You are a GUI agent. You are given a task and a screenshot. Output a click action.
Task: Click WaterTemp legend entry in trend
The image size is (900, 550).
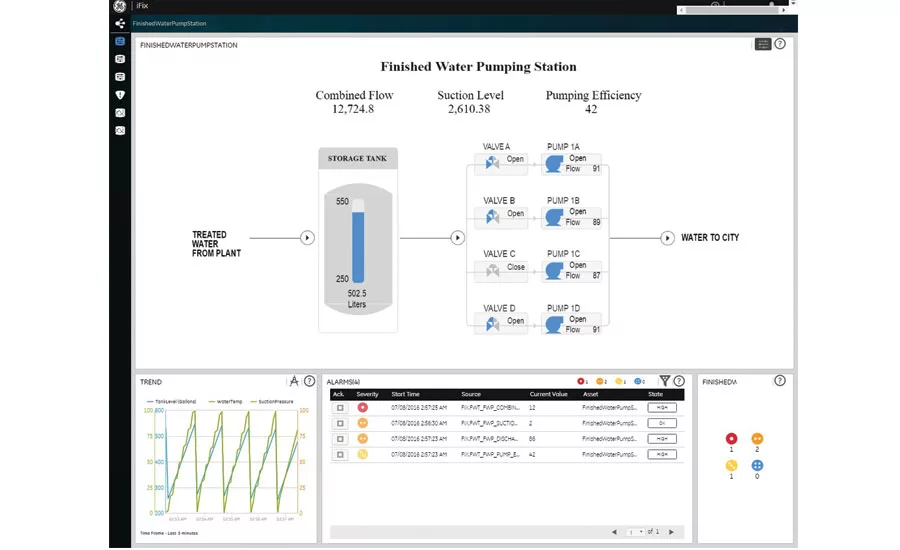(x=226, y=402)
